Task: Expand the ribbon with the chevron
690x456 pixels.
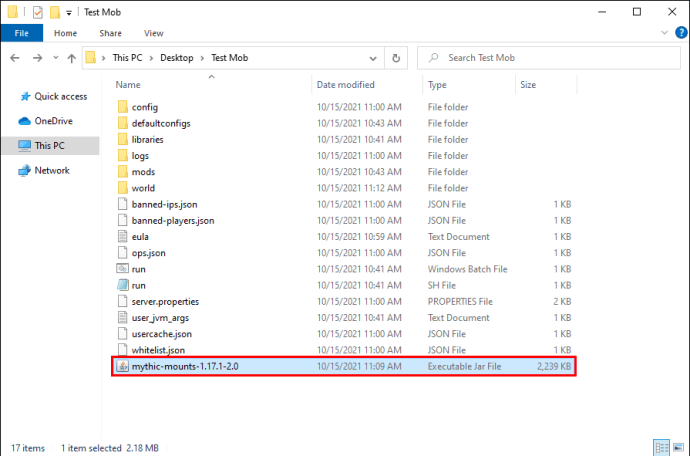Action: pyautogui.click(x=664, y=33)
